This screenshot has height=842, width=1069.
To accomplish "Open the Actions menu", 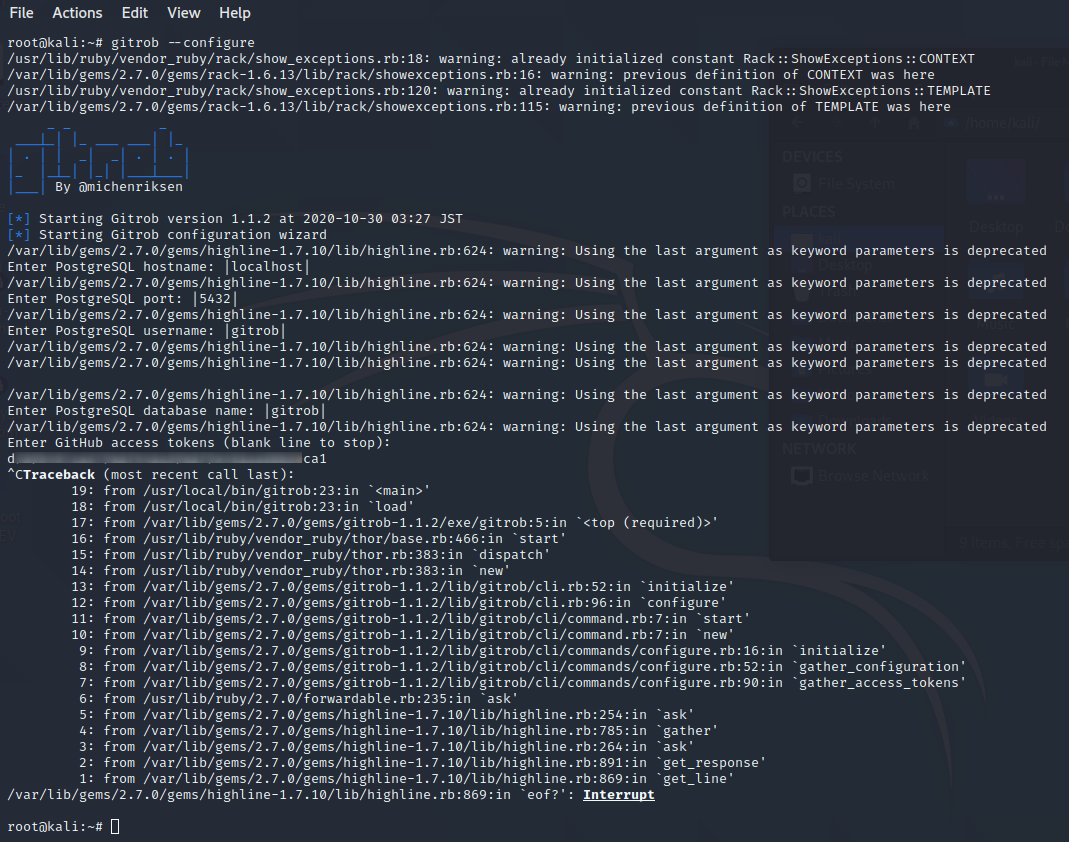I will (x=77, y=13).
